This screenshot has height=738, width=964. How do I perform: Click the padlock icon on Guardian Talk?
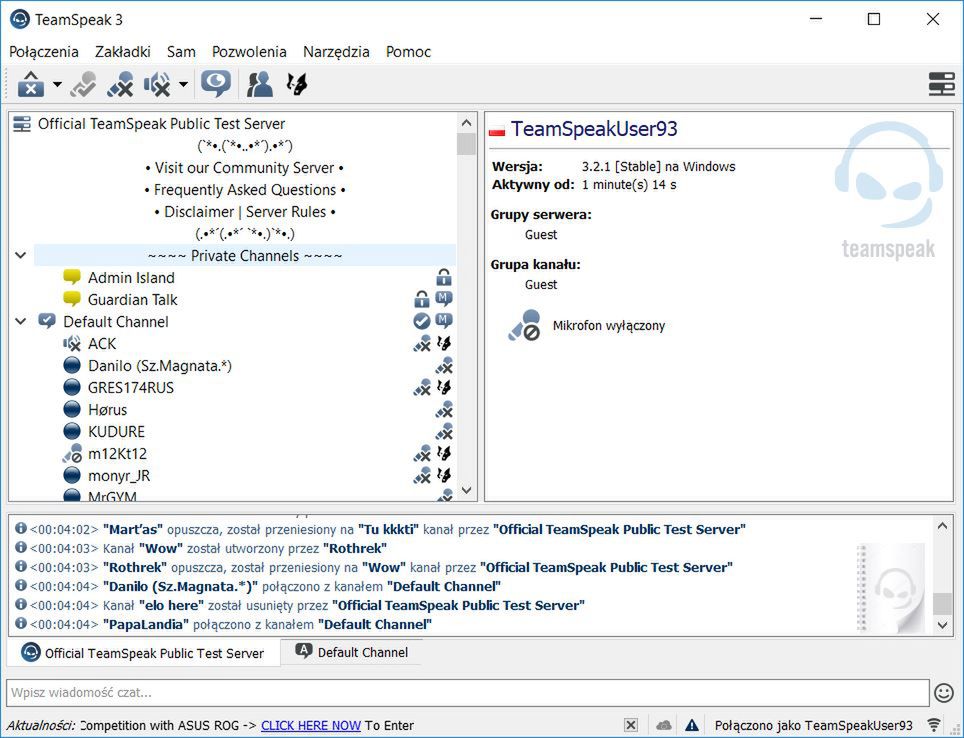coord(422,300)
